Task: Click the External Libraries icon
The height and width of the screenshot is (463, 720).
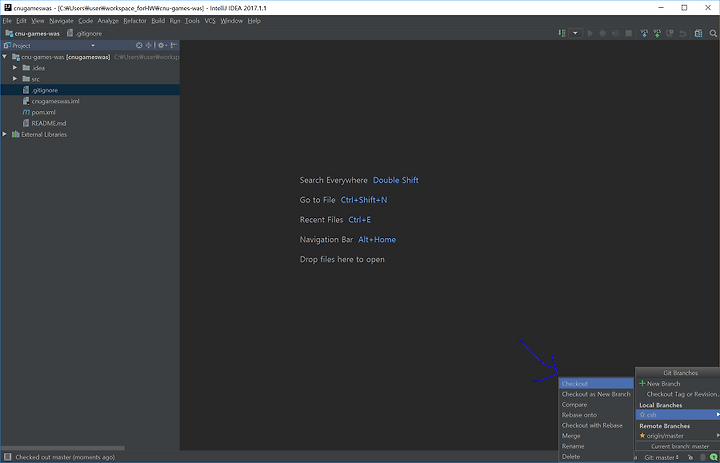Action: point(16,134)
